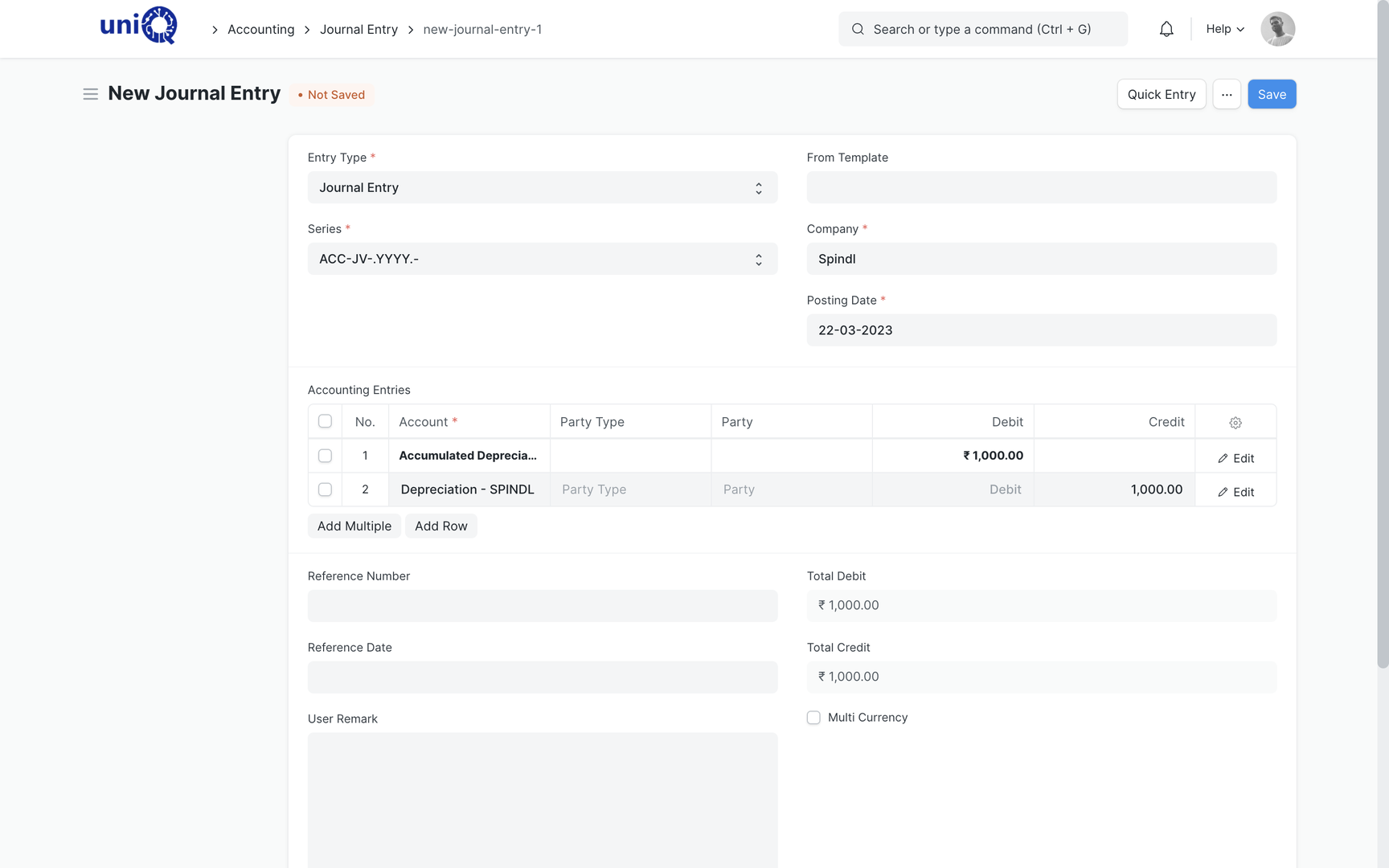
Task: Click row 1 debit value ₹ 1,000.00
Action: [993, 456]
